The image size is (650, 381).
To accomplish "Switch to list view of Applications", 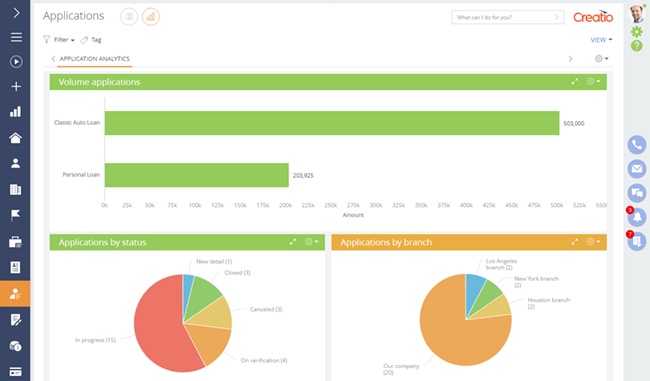I will pyautogui.click(x=129, y=17).
